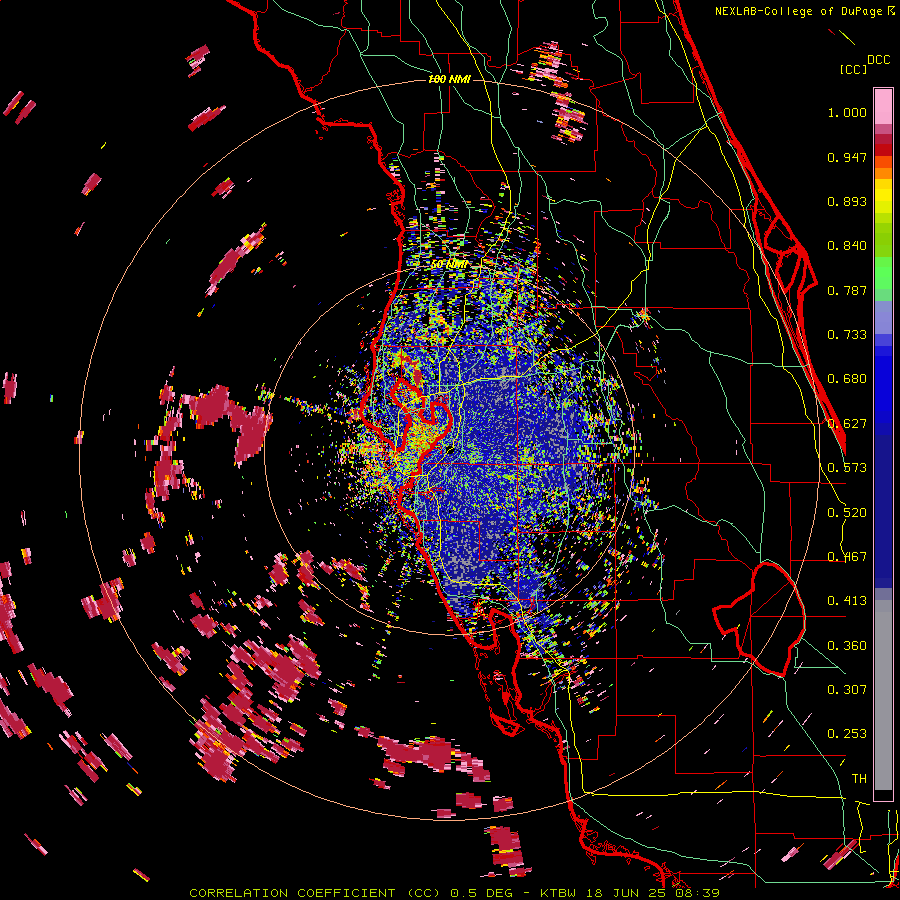Click the 100 NMI range ring label
The image size is (900, 900).
pos(449,79)
